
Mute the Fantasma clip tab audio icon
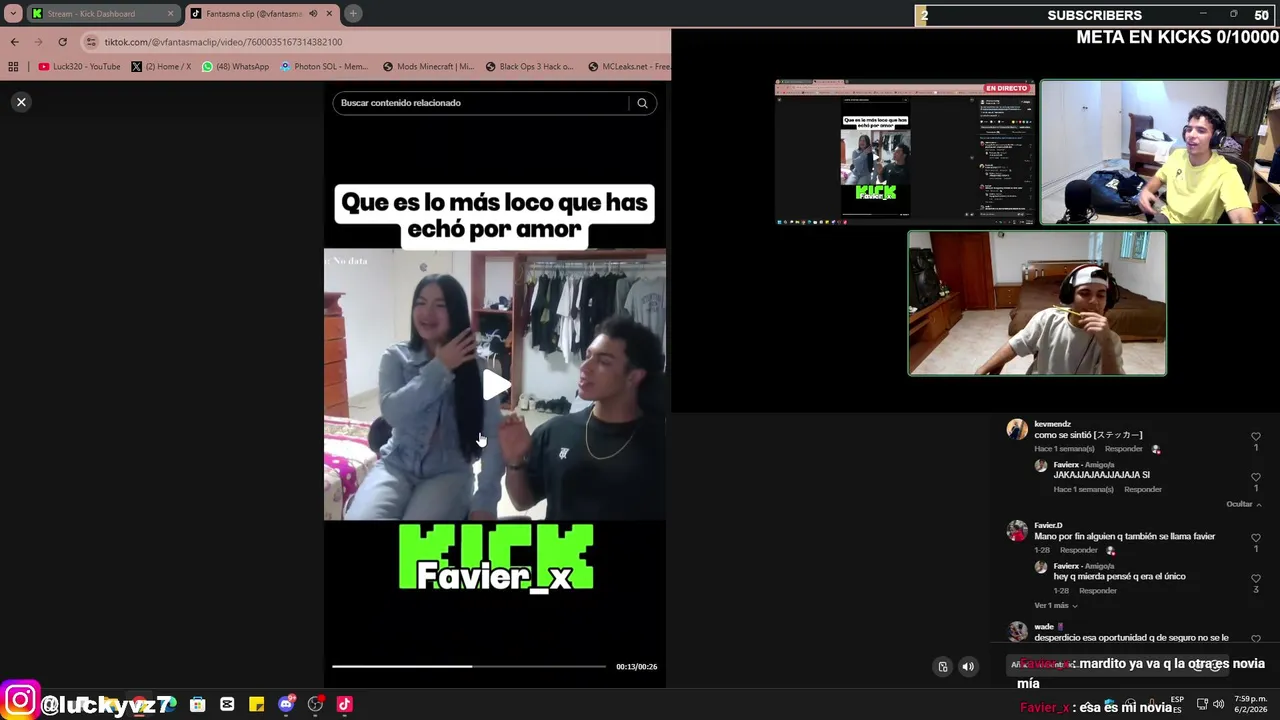tap(313, 14)
